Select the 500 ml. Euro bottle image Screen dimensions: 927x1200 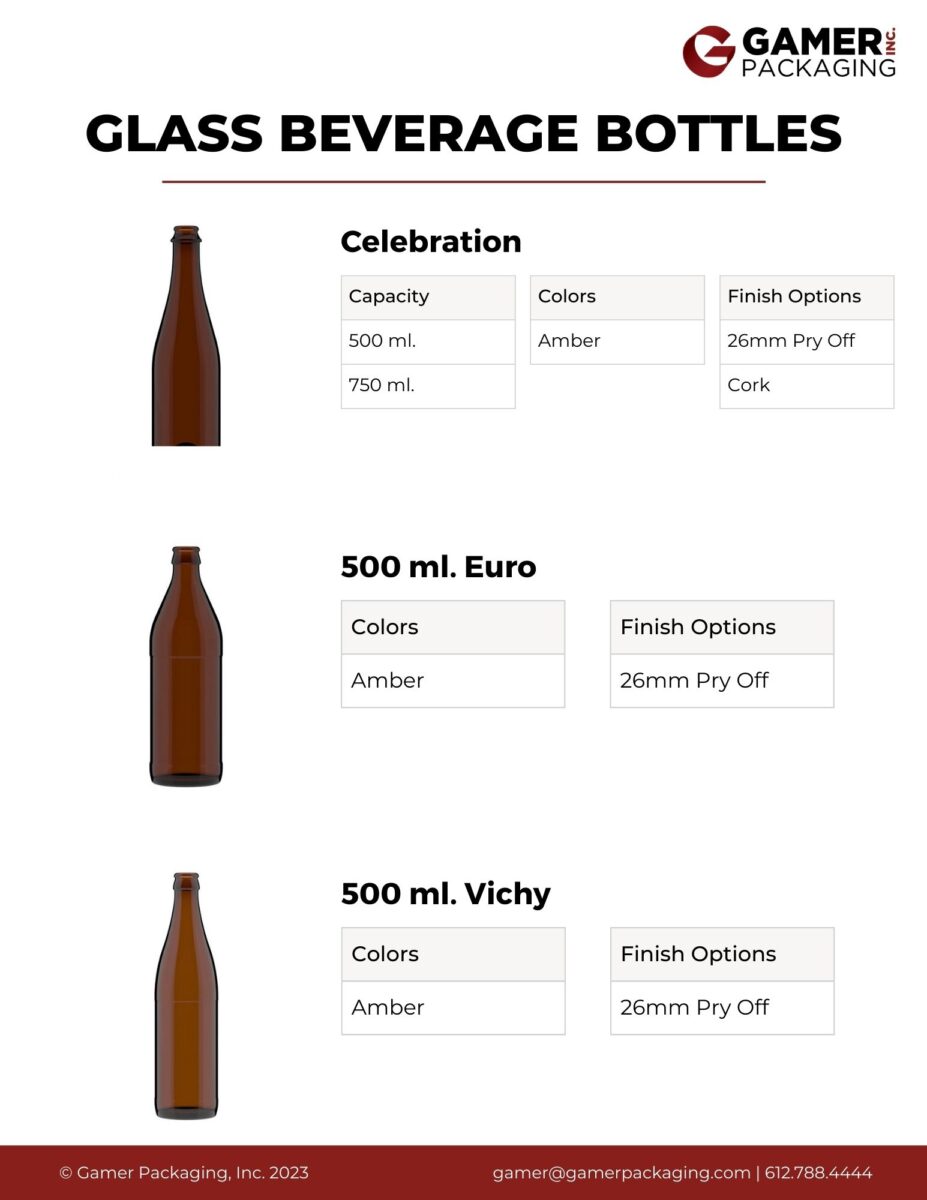186,666
